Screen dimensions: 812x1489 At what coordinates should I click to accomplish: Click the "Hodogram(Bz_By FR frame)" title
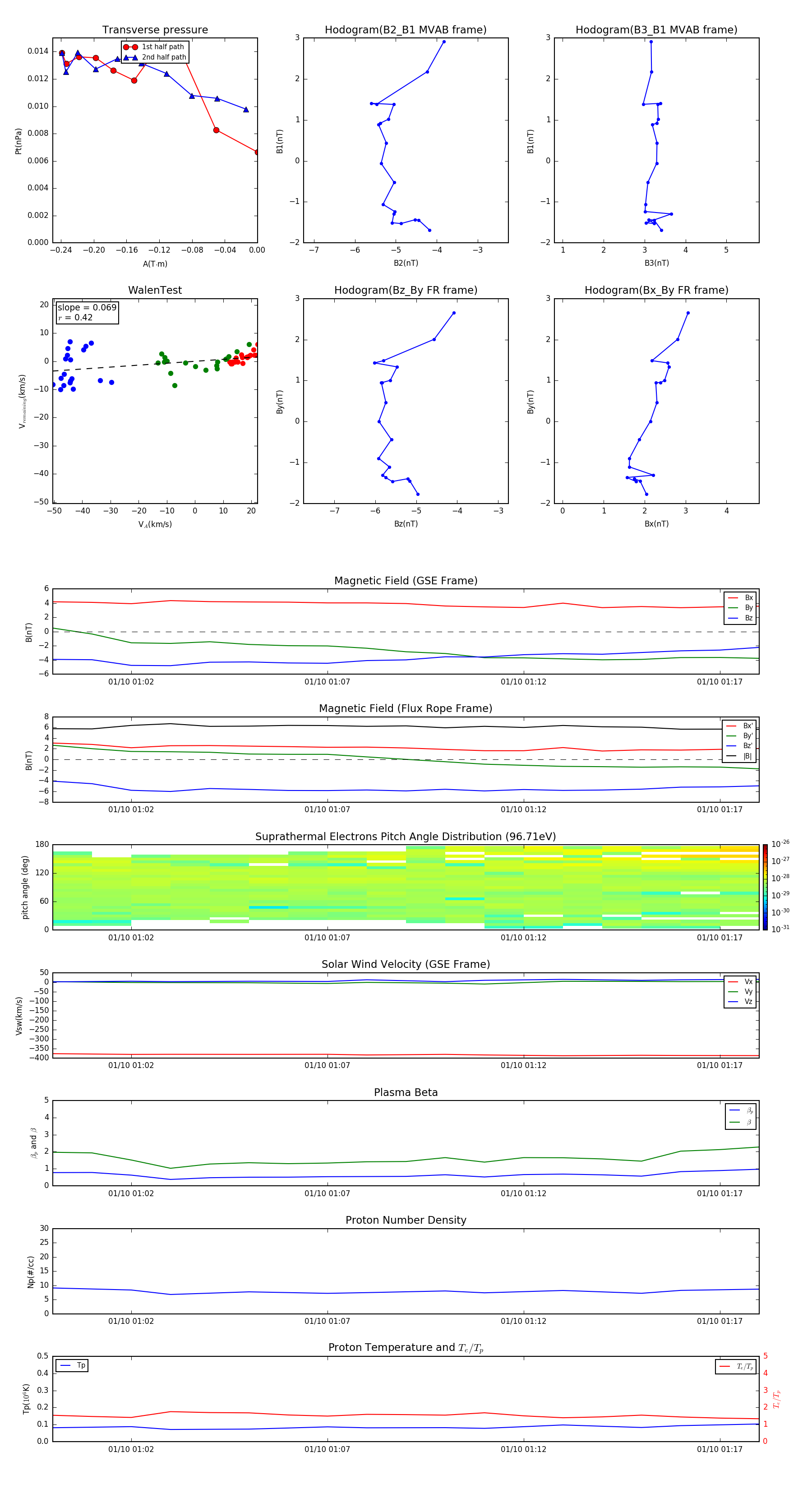[x=406, y=290]
